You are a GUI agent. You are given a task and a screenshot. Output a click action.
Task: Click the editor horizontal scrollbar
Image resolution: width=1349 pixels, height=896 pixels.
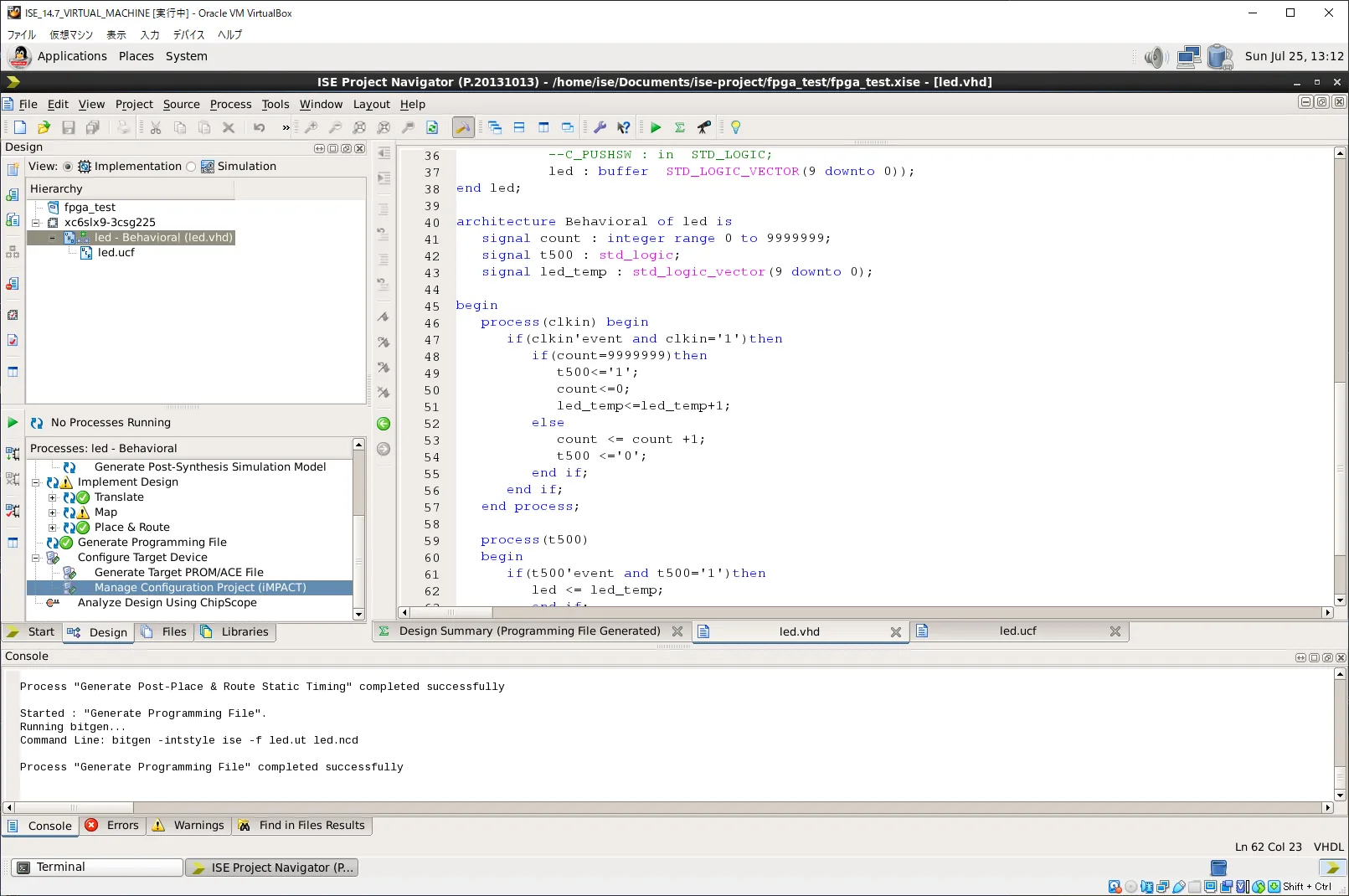866,613
